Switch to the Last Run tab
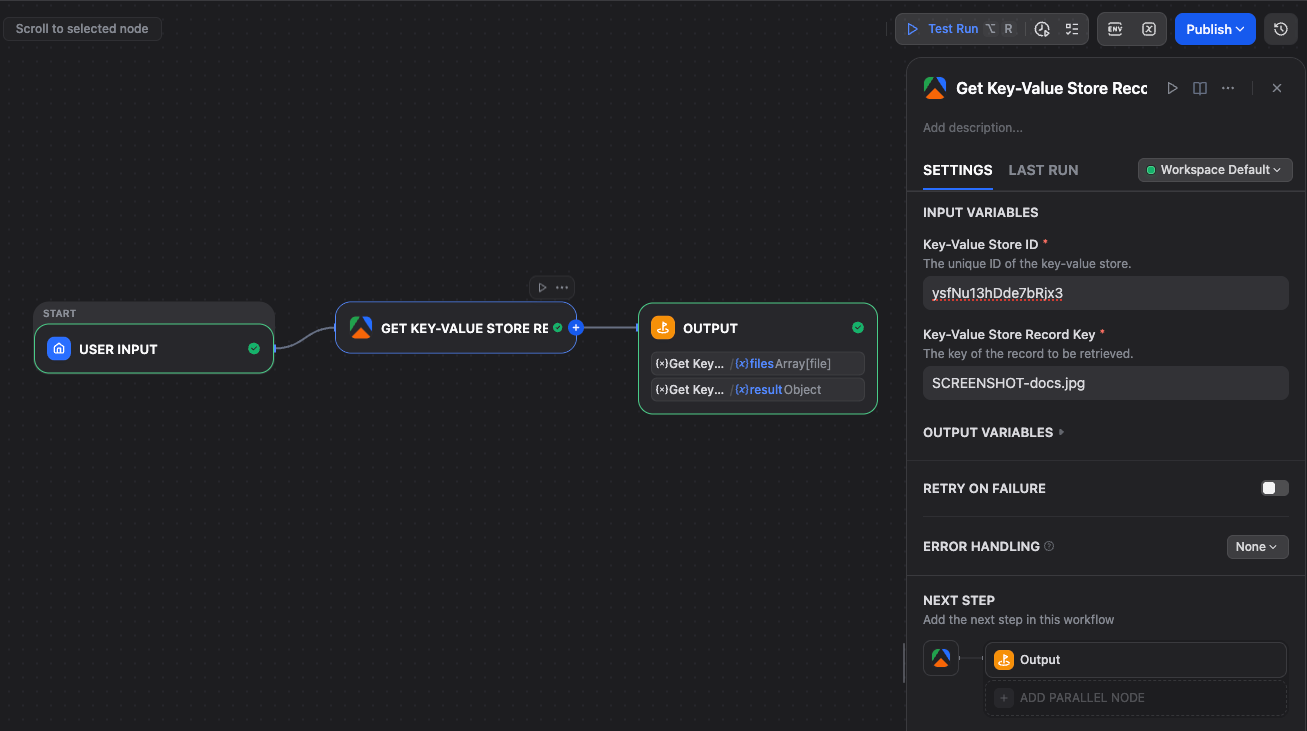The image size is (1307, 731). [x=1043, y=170]
